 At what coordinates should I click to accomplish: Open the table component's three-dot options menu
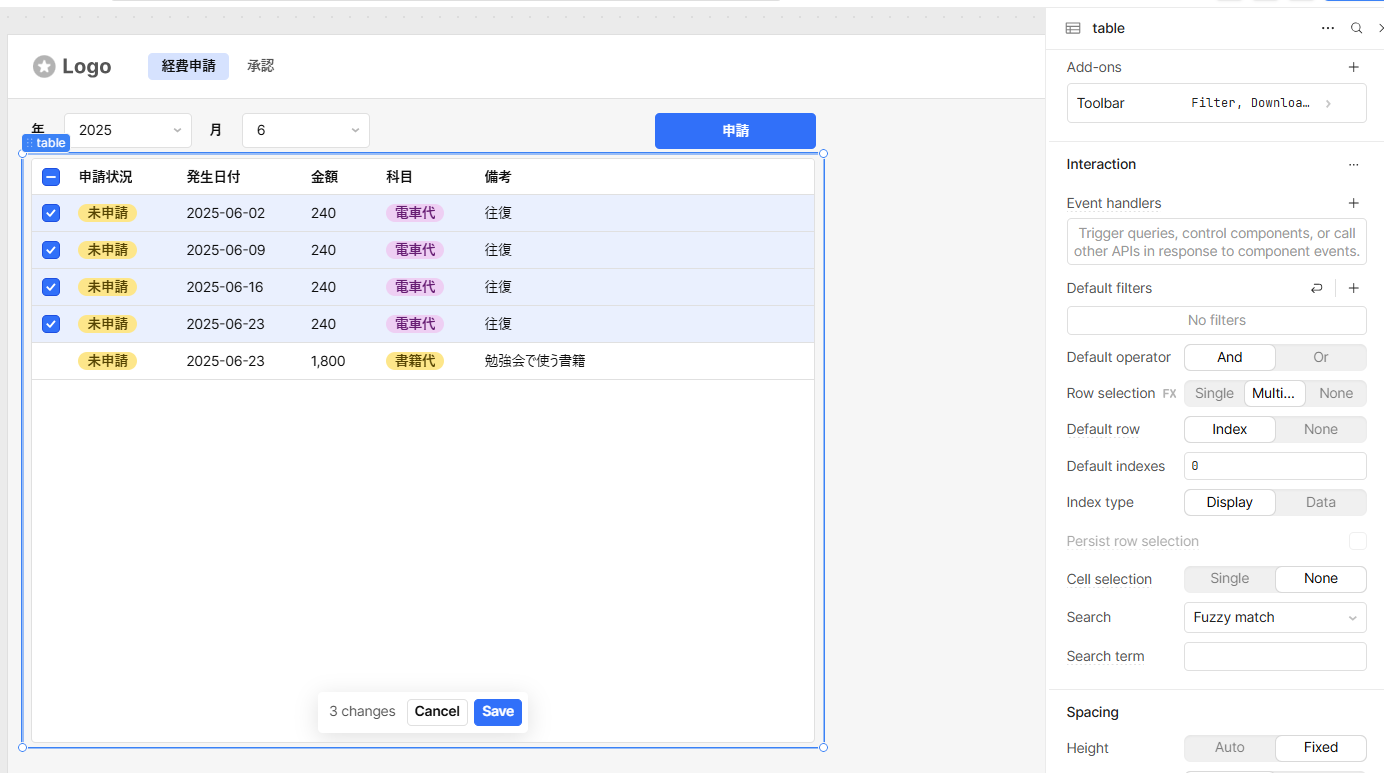1328,28
